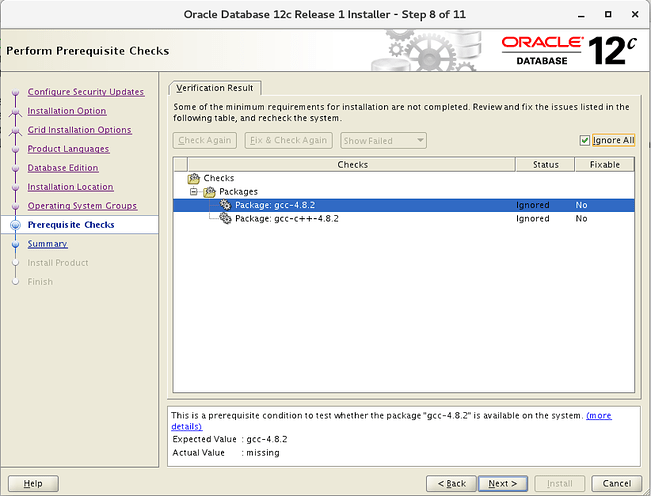Click the Cancel button
The image size is (651, 496).
pyautogui.click(x=617, y=484)
